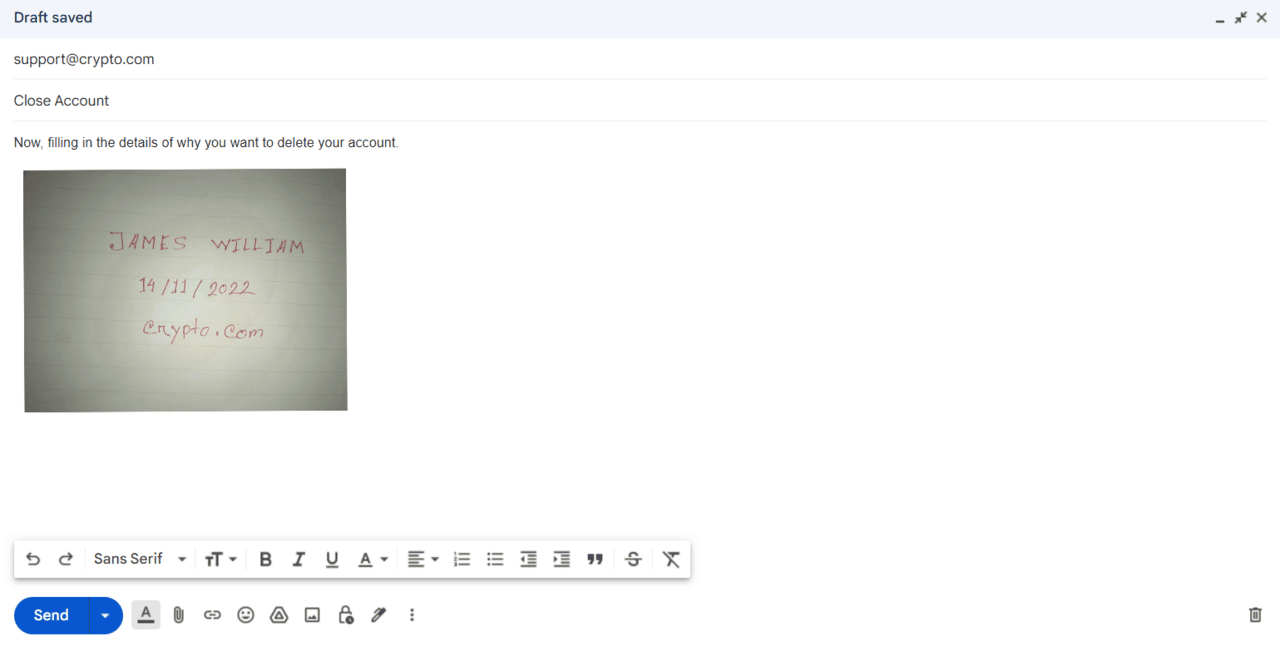Open the text alignment options

(x=423, y=559)
